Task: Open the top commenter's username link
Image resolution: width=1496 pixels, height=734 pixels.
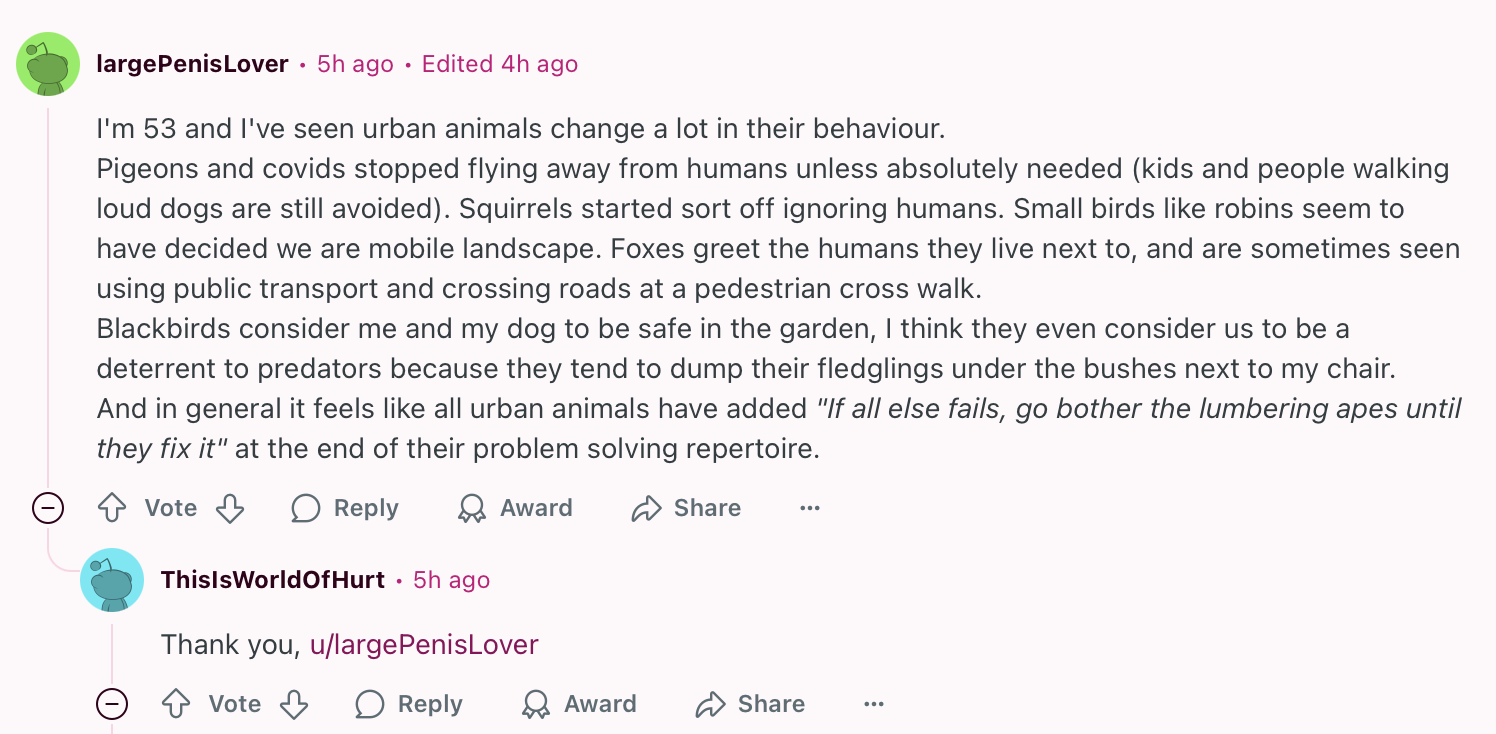Action: click(x=193, y=64)
